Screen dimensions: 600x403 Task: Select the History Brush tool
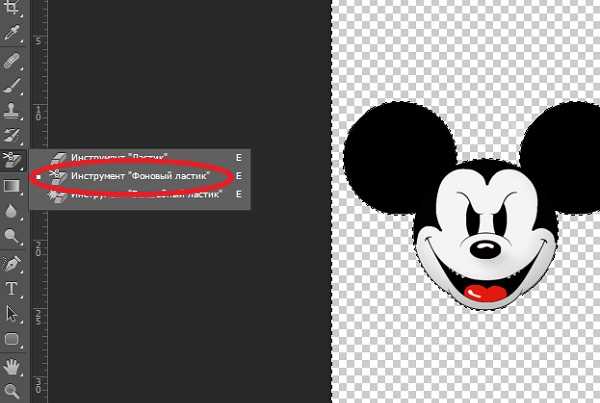pos(11,135)
